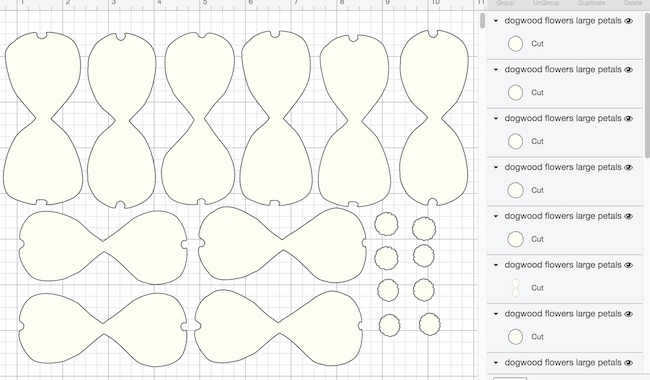Select third-row right small scalloped circle

(x=424, y=290)
